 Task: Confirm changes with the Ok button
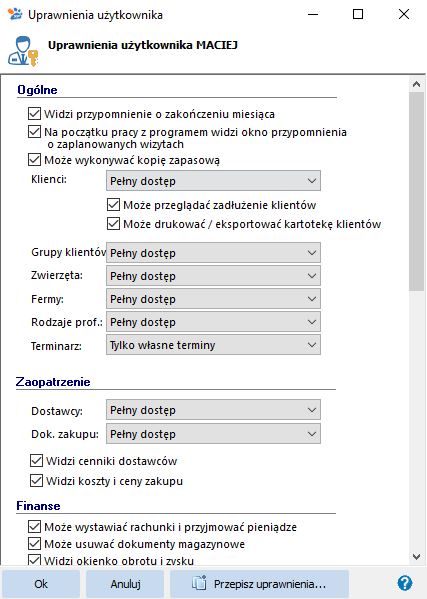41,584
